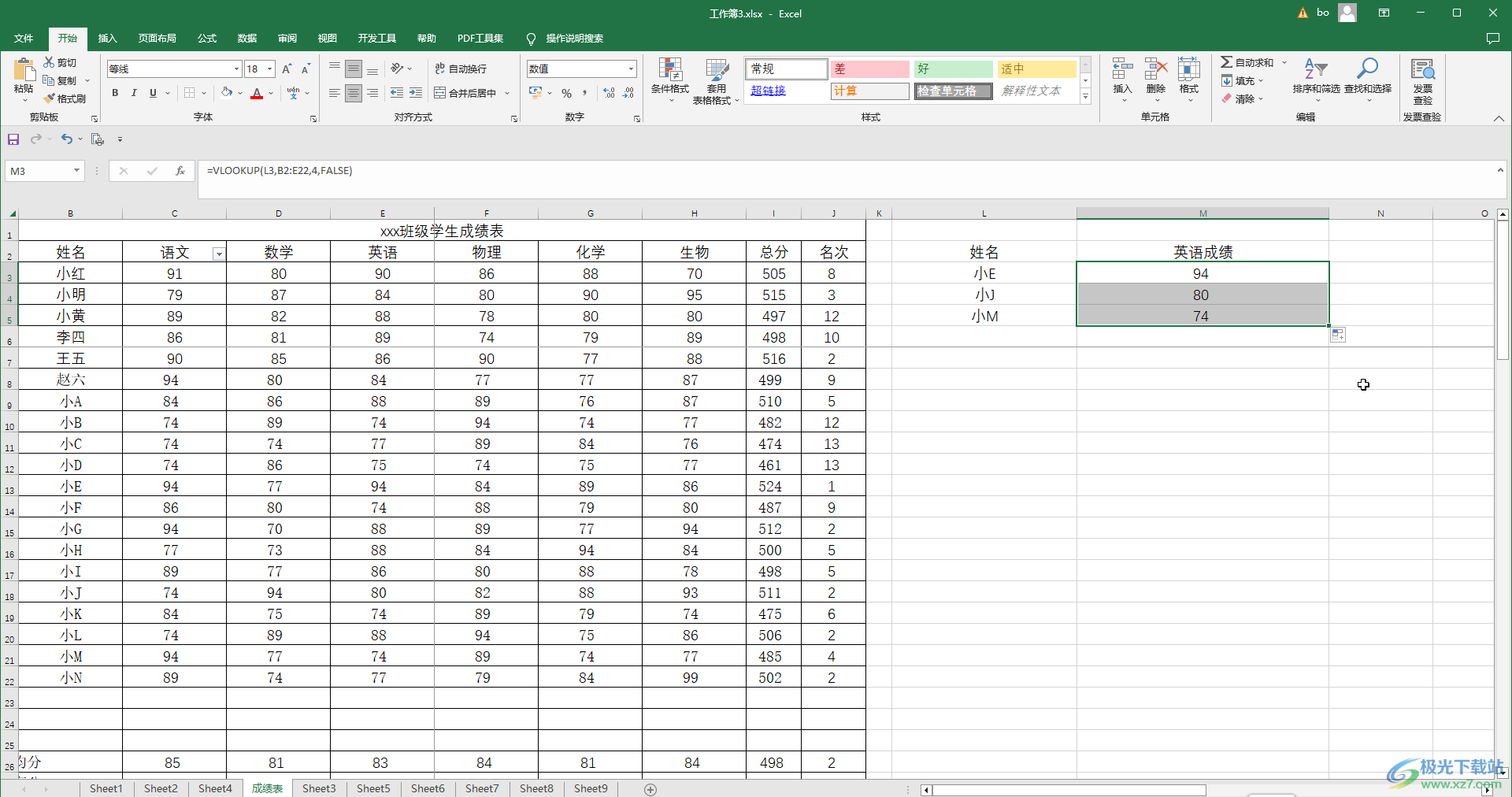Click the Undo arrow in quick access toolbar
Viewport: 1512px width, 797px height.
[x=67, y=139]
